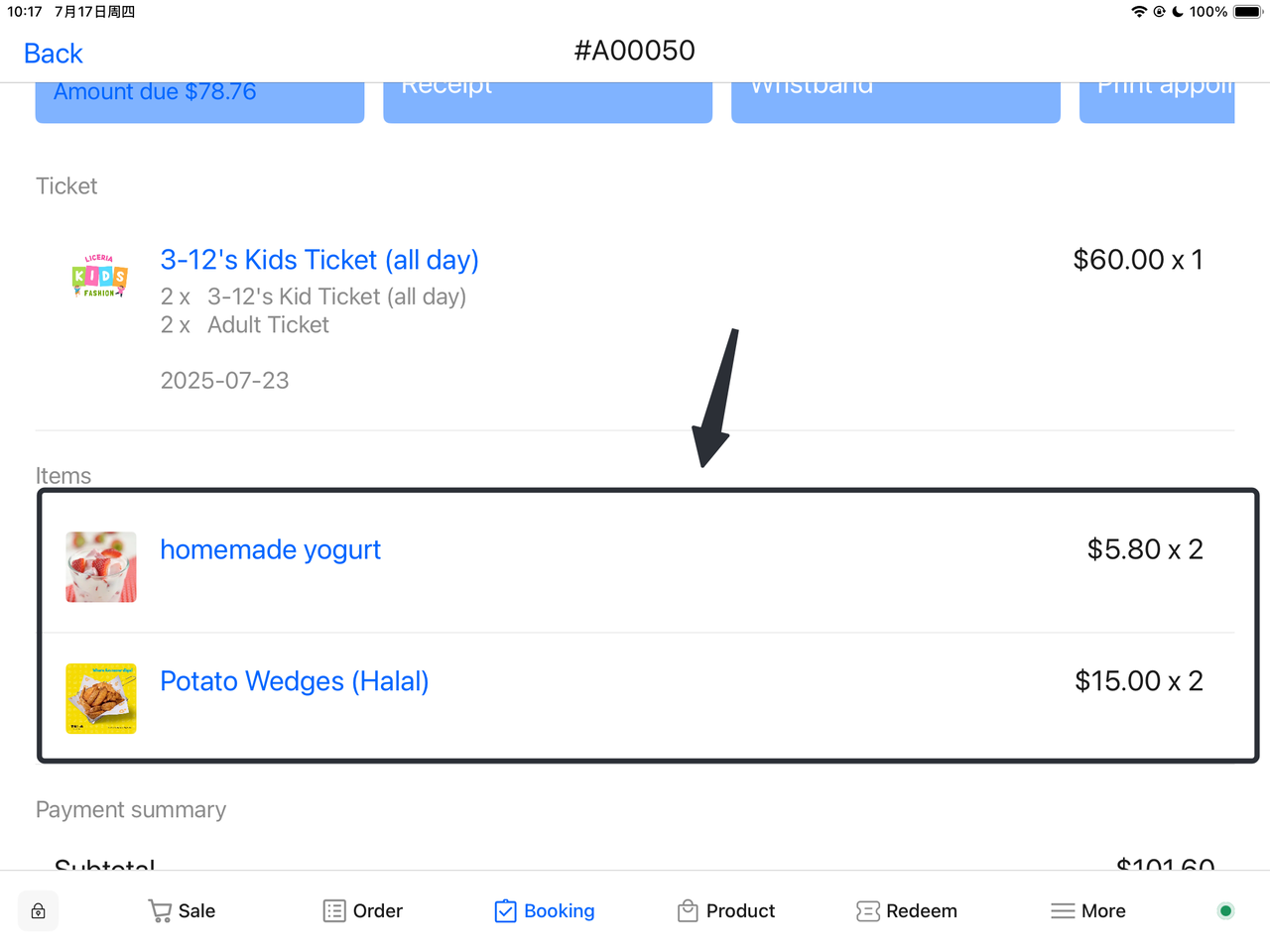Image resolution: width=1270 pixels, height=952 pixels.
Task: Open the Potato Wedges (Halal) link
Action: 294,681
